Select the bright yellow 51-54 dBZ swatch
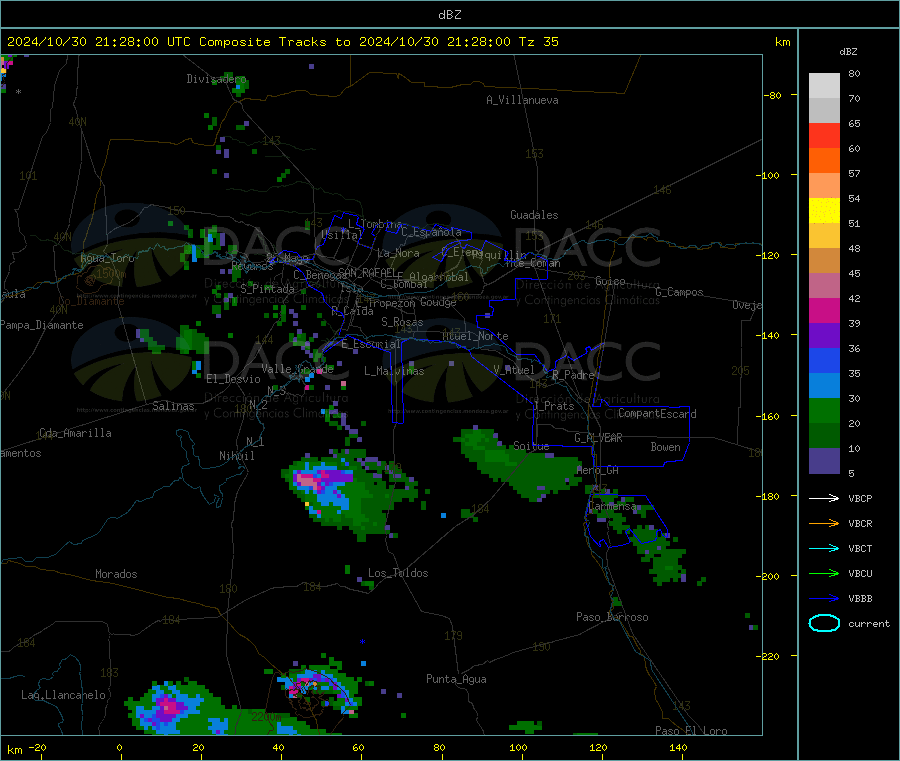Screen dimensions: 900x761 [x=824, y=211]
